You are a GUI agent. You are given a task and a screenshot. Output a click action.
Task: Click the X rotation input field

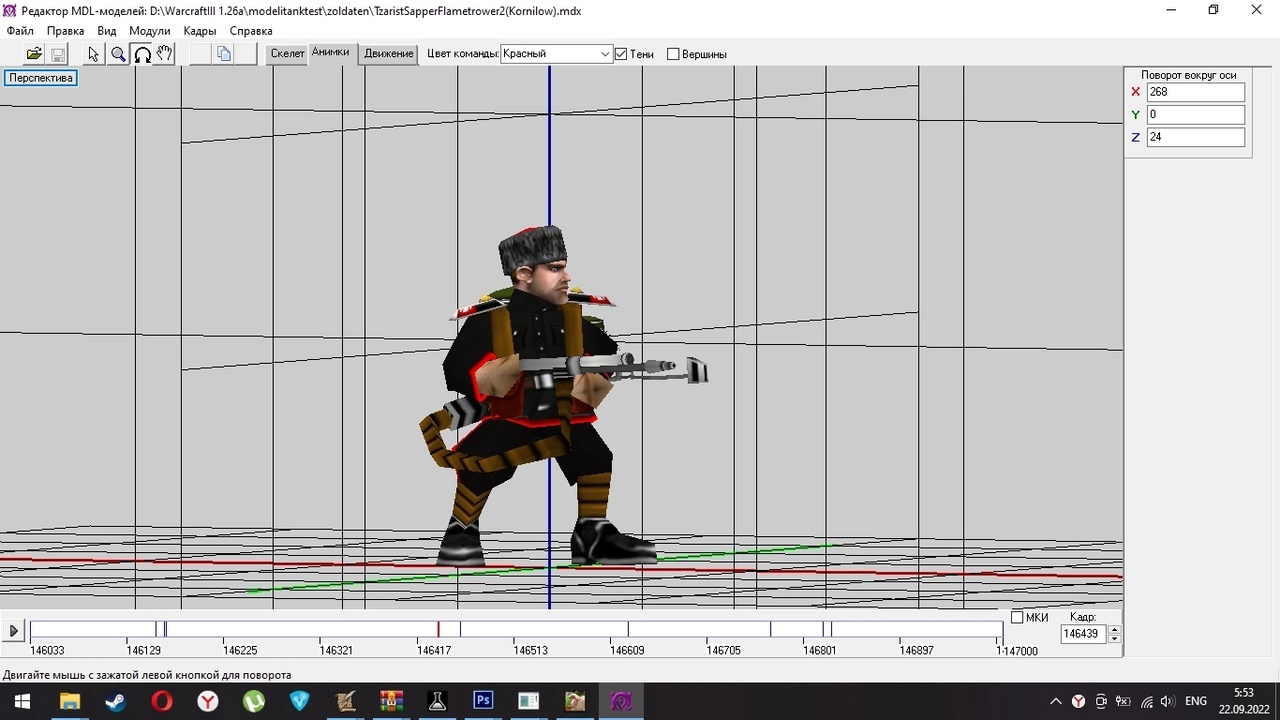tap(1195, 92)
